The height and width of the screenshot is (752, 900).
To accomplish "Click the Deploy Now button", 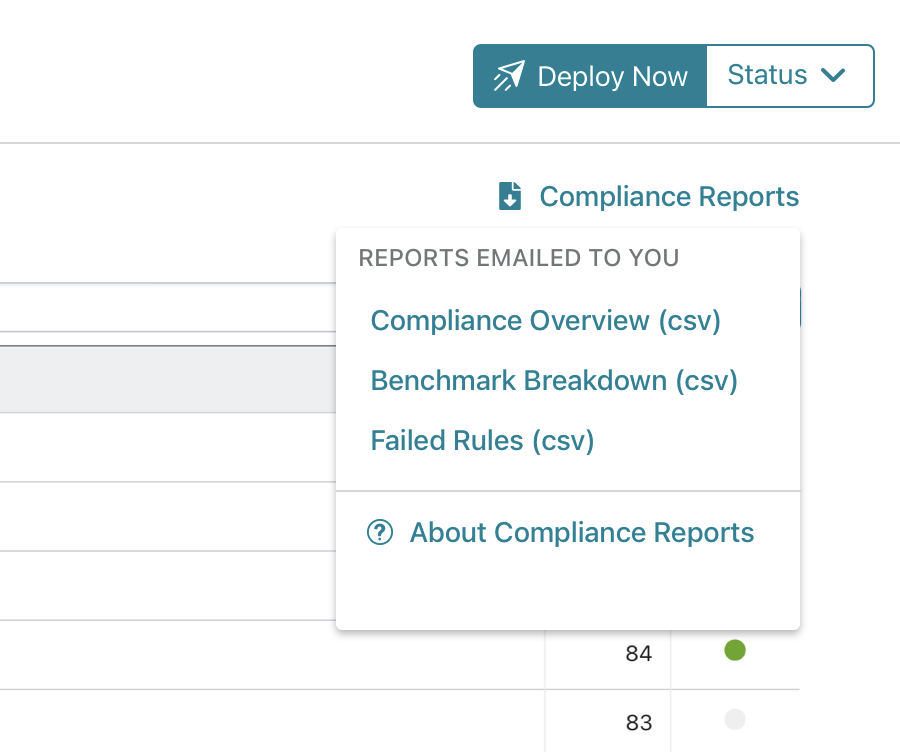I will click(x=590, y=76).
